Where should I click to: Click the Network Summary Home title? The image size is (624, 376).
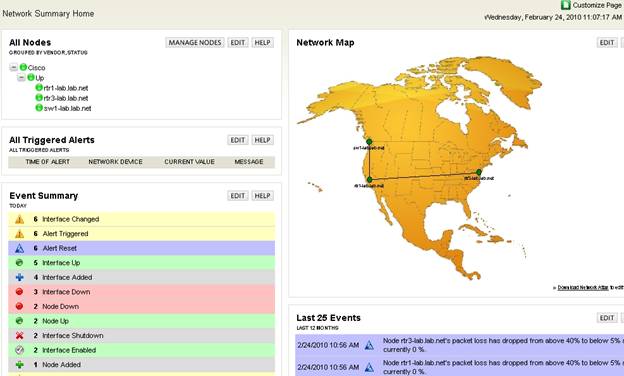48,14
